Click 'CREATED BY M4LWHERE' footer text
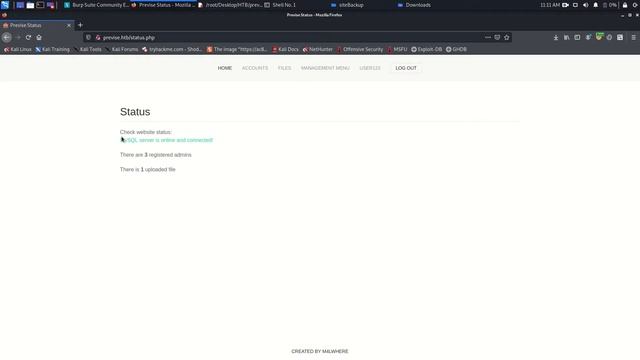The height and width of the screenshot is (360, 640). 320,351
